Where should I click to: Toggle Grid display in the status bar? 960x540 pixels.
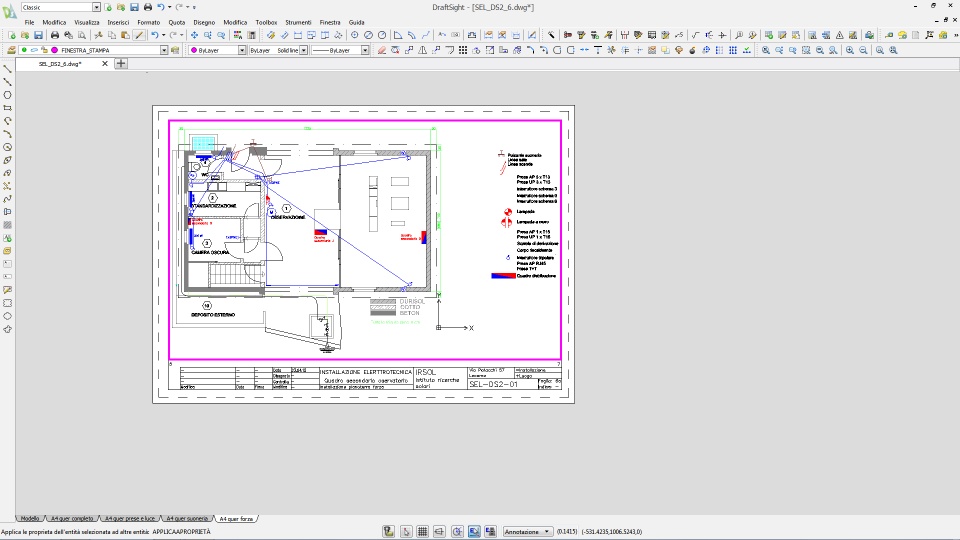(422, 532)
